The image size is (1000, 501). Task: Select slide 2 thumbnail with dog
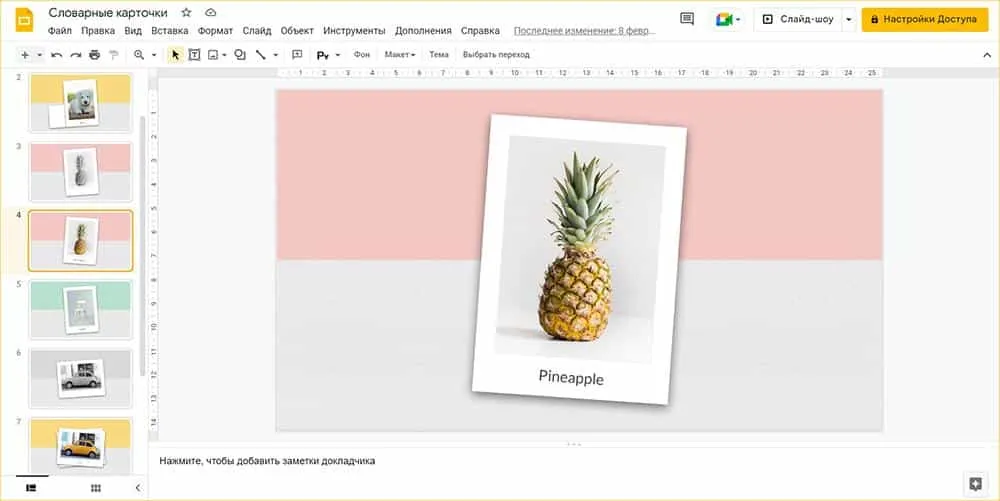(80, 102)
